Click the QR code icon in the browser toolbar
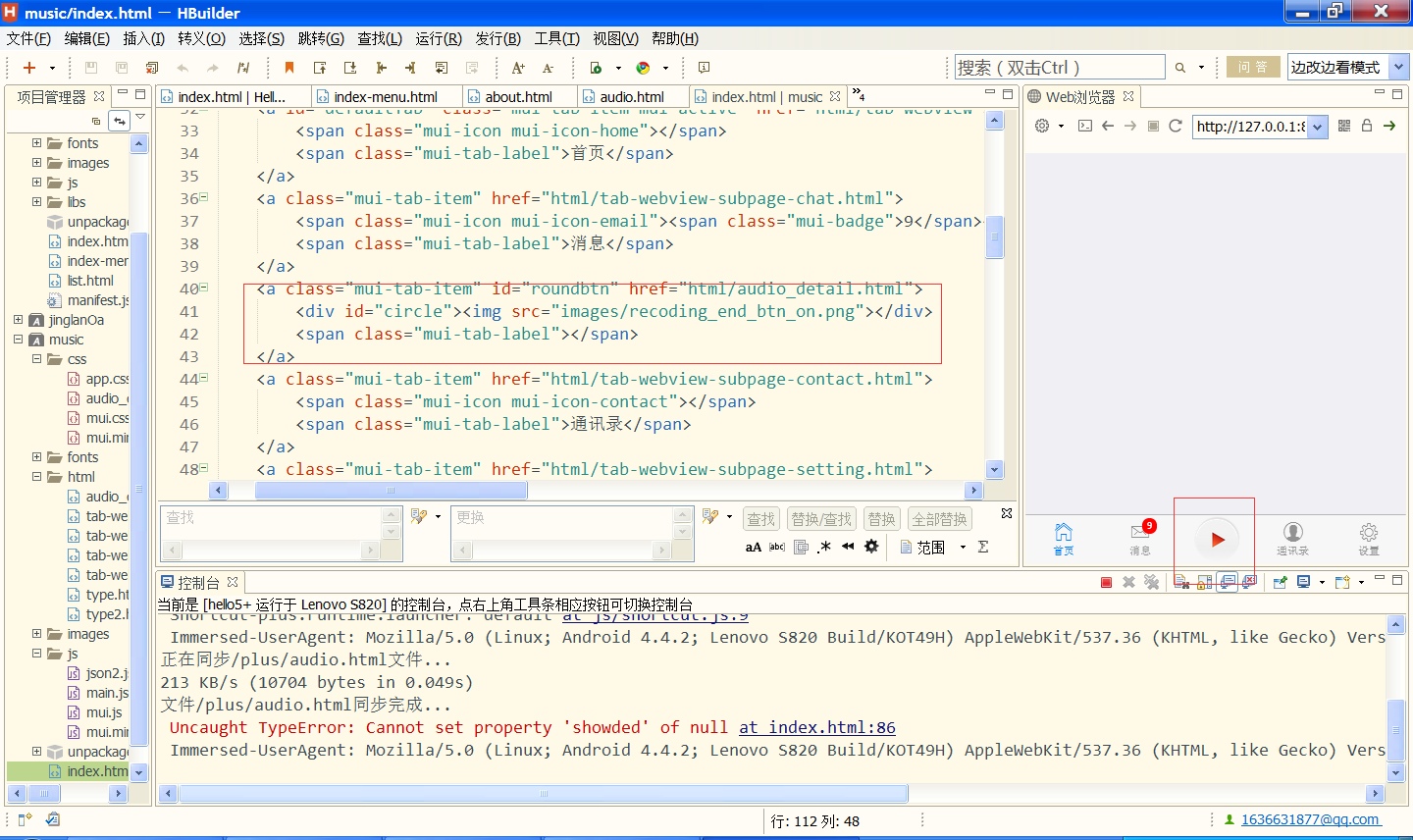1413x840 pixels. tap(1344, 126)
